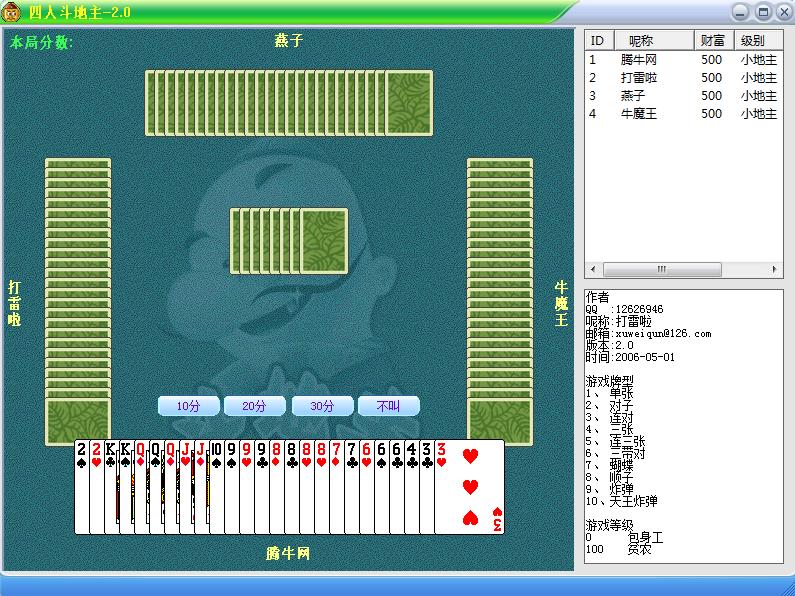Click the 级别 column header
This screenshot has height=596, width=795.
click(753, 41)
